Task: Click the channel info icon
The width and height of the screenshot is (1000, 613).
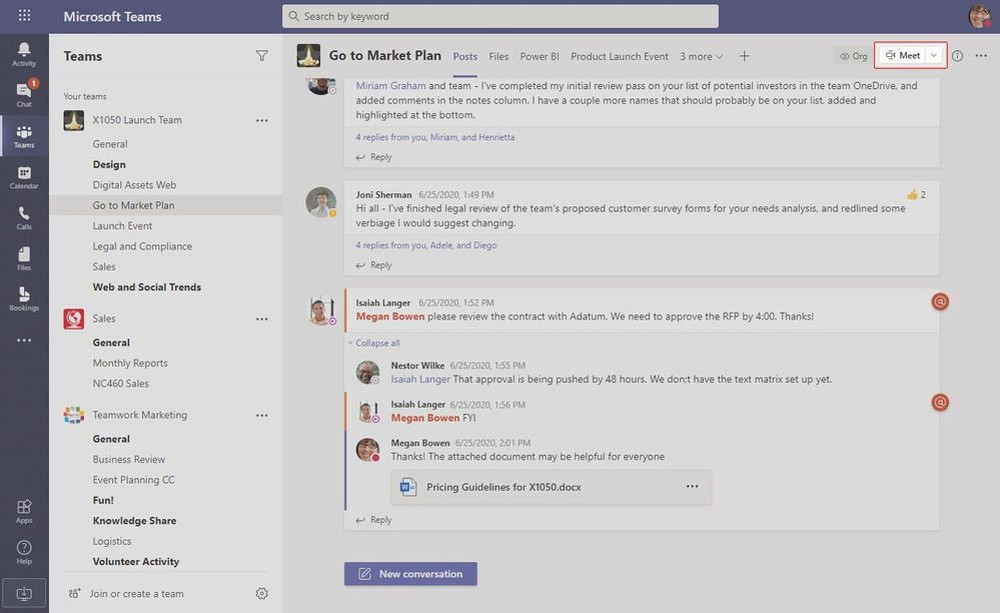Action: (957, 56)
